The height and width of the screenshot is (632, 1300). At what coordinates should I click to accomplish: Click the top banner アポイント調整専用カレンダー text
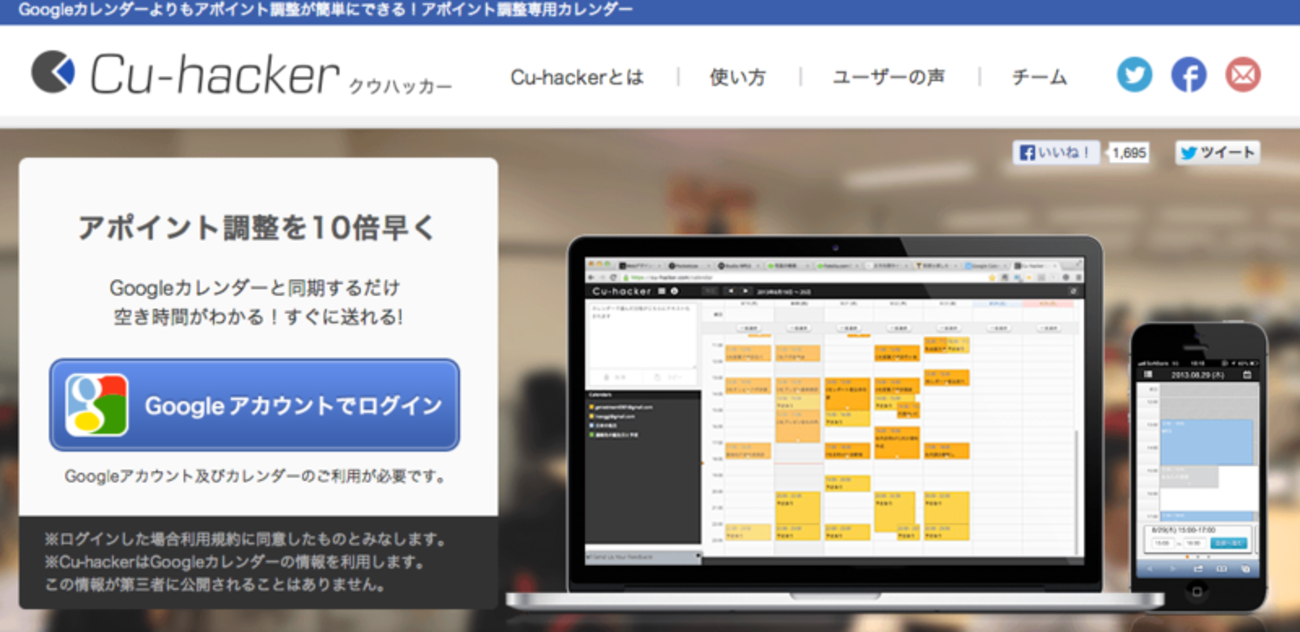coord(526,11)
